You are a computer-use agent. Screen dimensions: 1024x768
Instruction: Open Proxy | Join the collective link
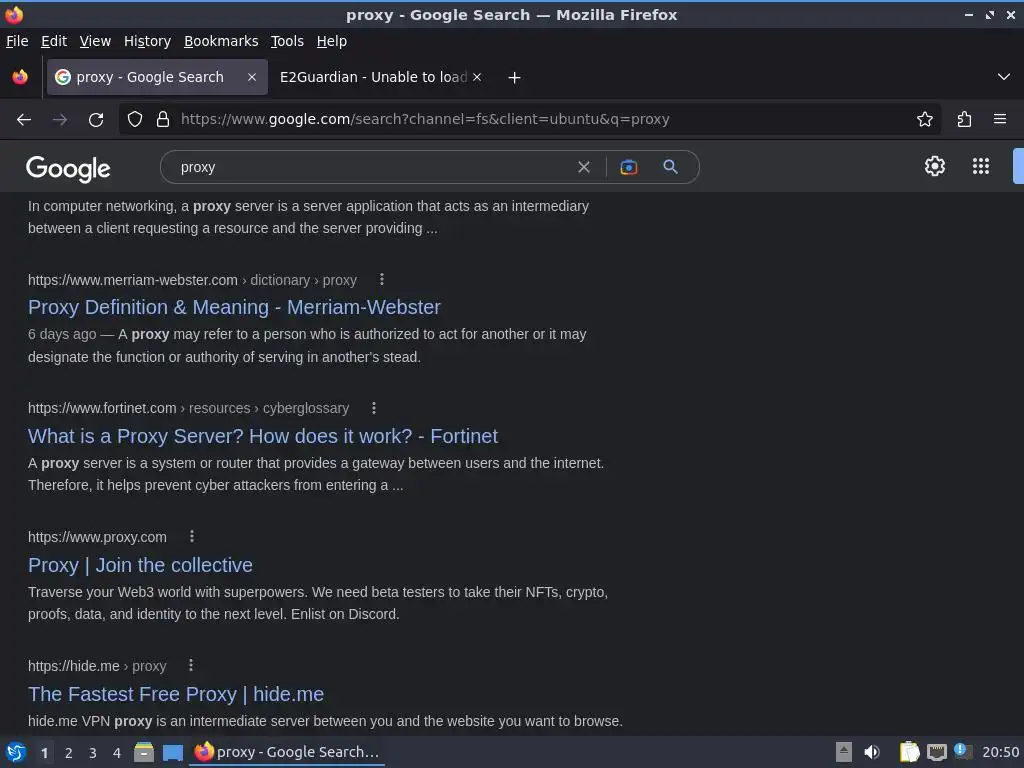(140, 565)
